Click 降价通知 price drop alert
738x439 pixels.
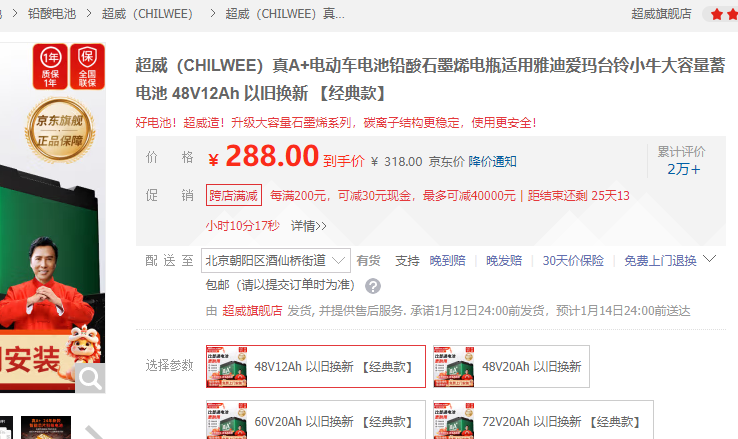point(492,162)
